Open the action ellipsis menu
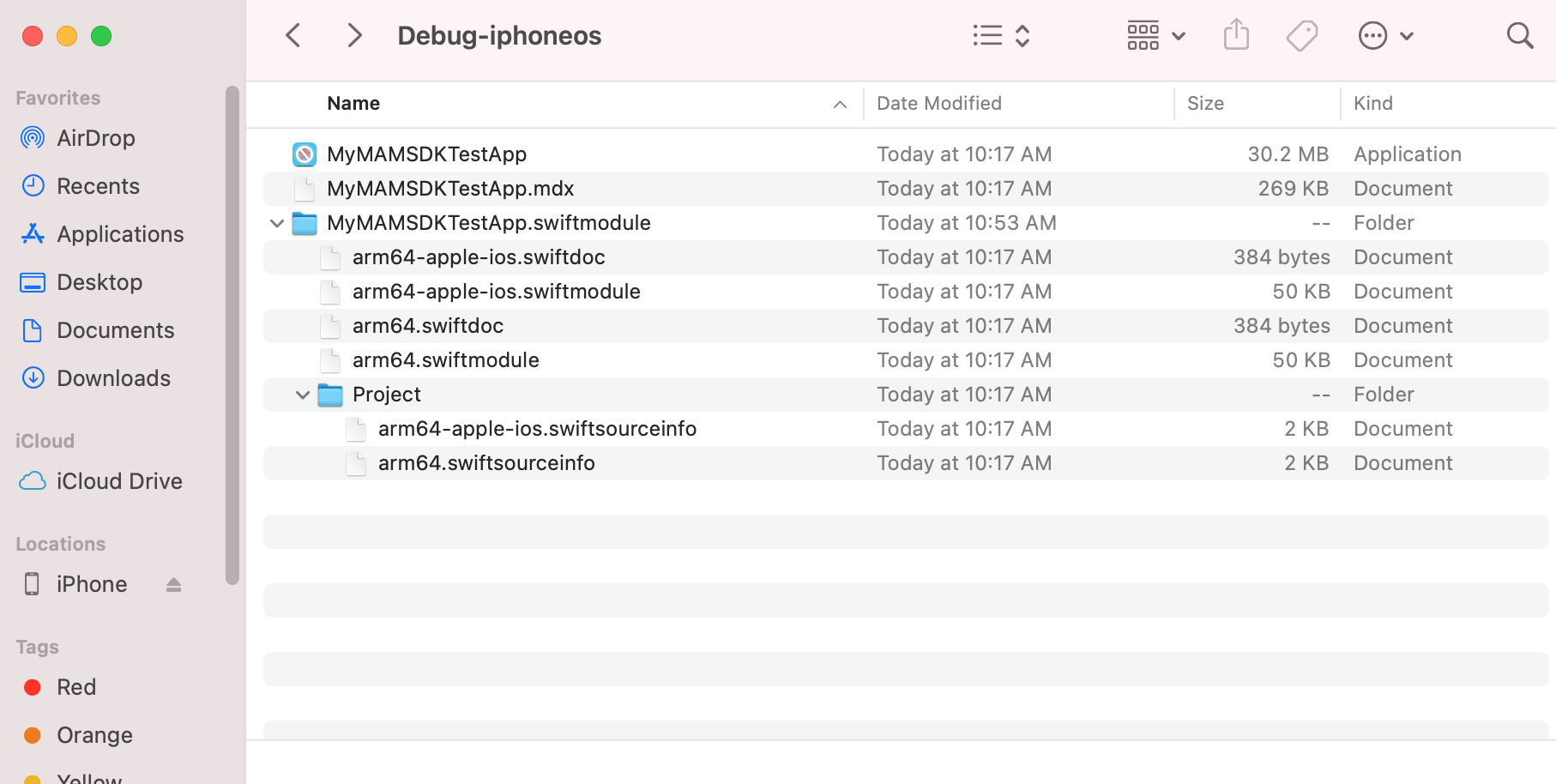The width and height of the screenshot is (1556, 784). tap(1384, 36)
